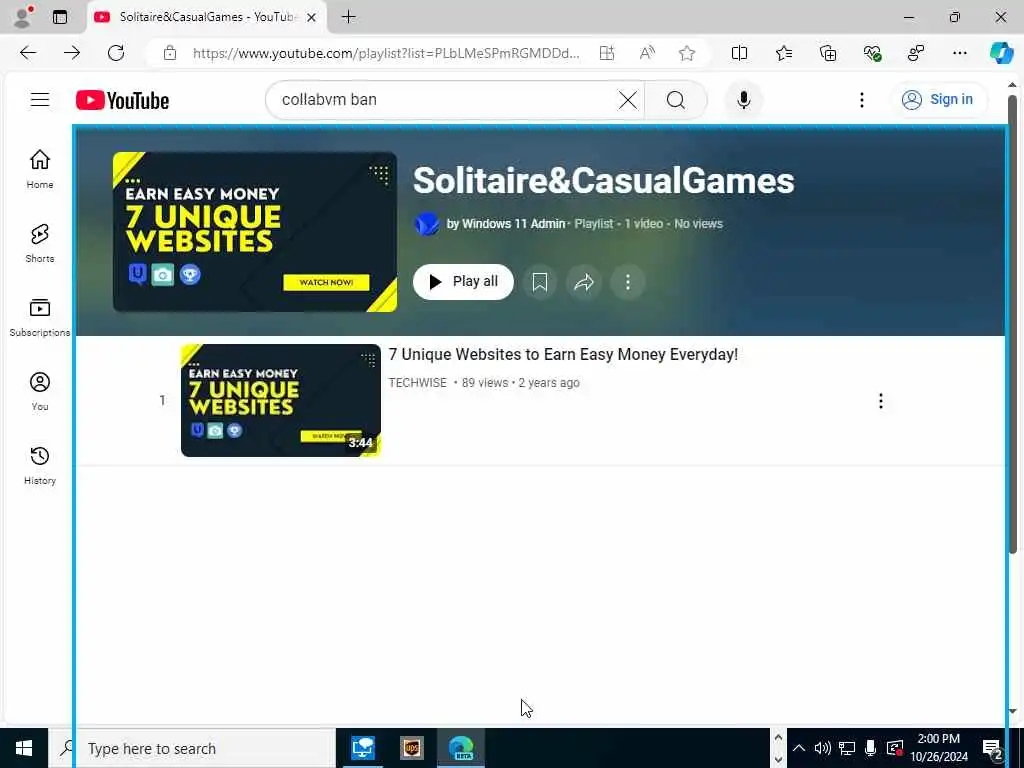Open the app available icon in the address bar
This screenshot has height=768, width=1024.
pos(607,53)
